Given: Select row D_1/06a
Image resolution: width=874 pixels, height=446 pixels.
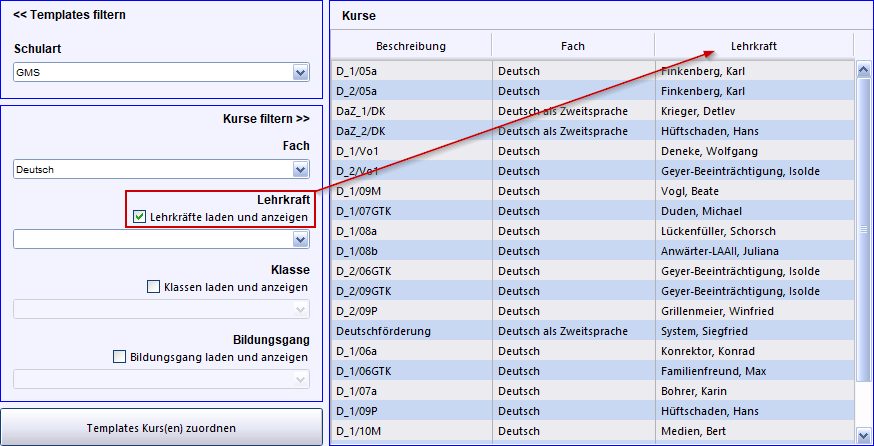Looking at the screenshot, I should pyautogui.click(x=593, y=351).
